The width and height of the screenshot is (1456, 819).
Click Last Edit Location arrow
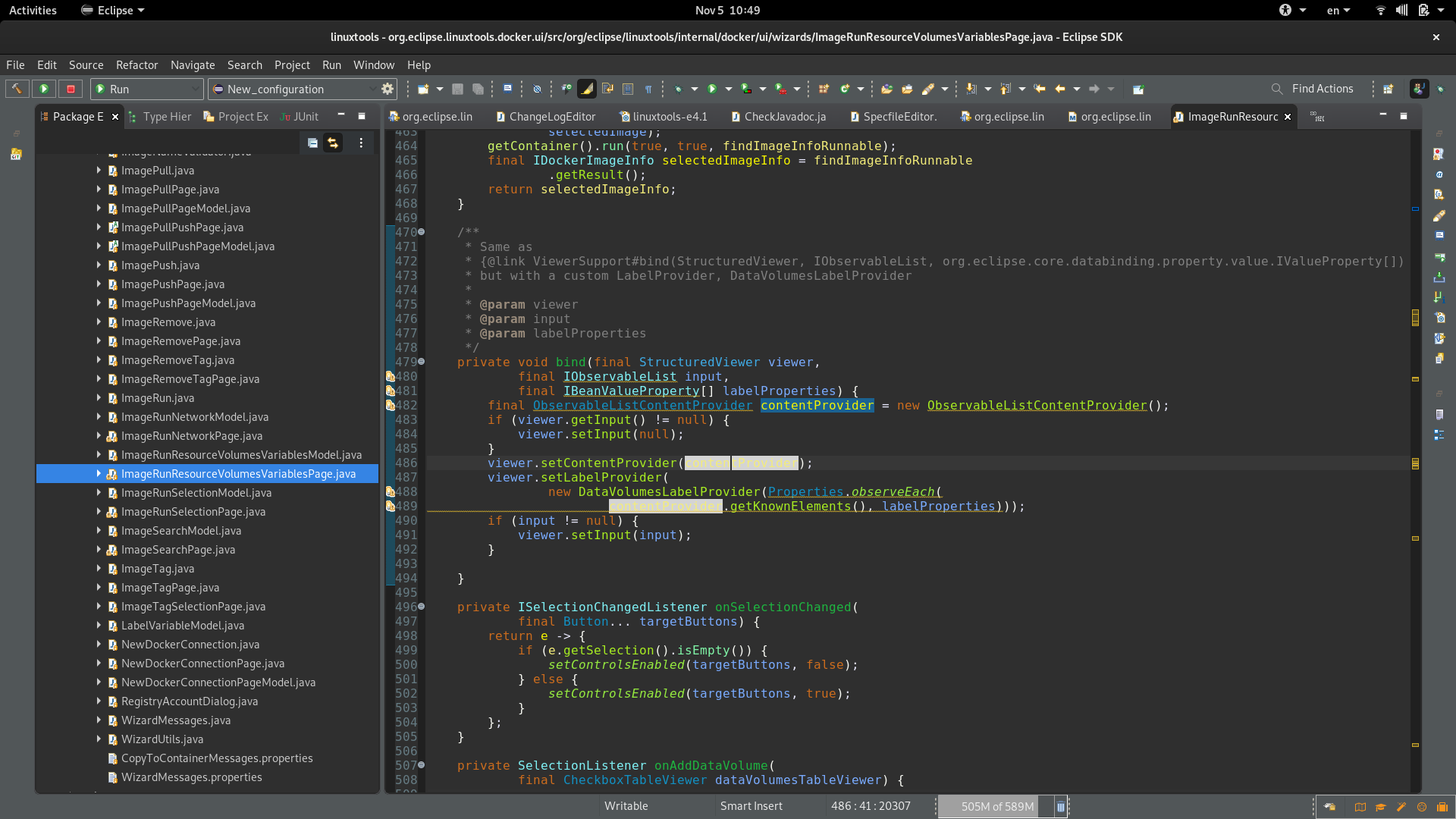1040,89
